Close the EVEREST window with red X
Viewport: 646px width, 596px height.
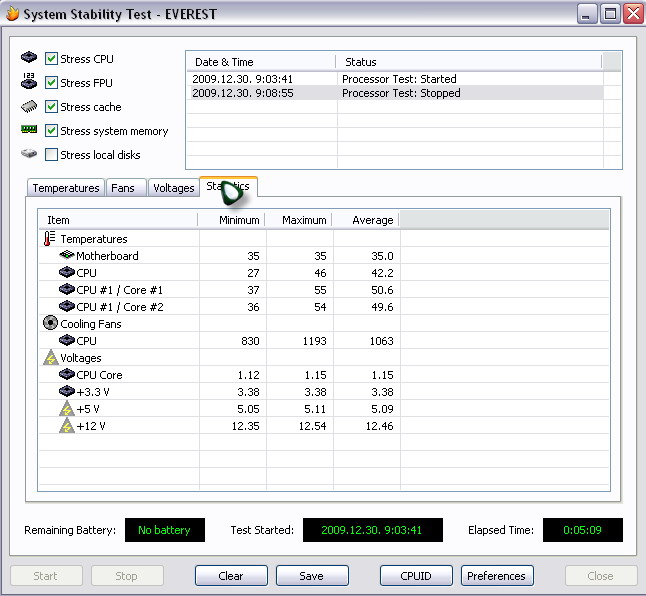point(633,14)
